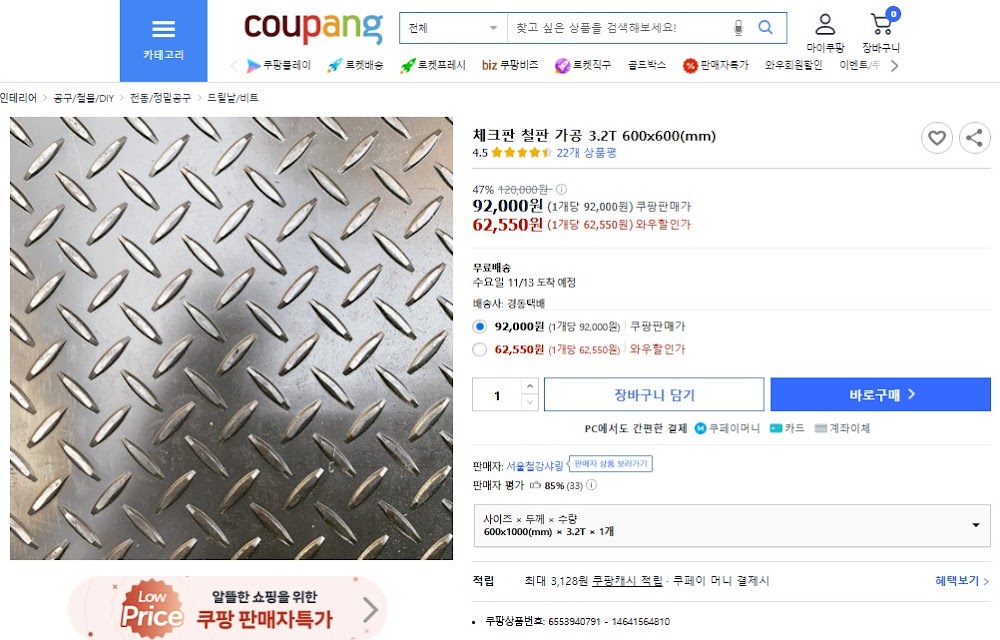Open 마이쿠팡 account icon
The image size is (1000, 640).
click(825, 33)
